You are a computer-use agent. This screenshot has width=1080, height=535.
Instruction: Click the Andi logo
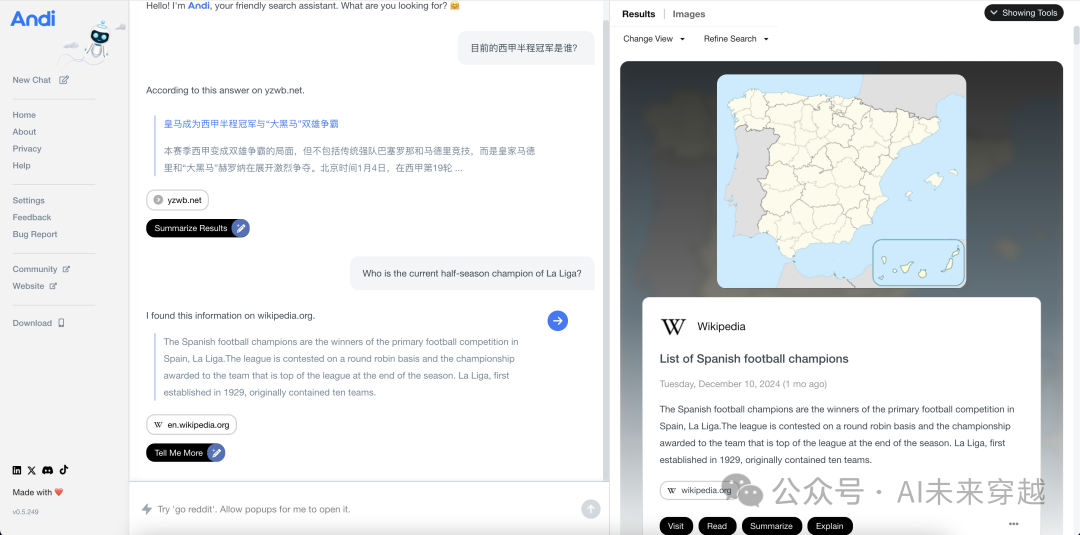tap(32, 19)
